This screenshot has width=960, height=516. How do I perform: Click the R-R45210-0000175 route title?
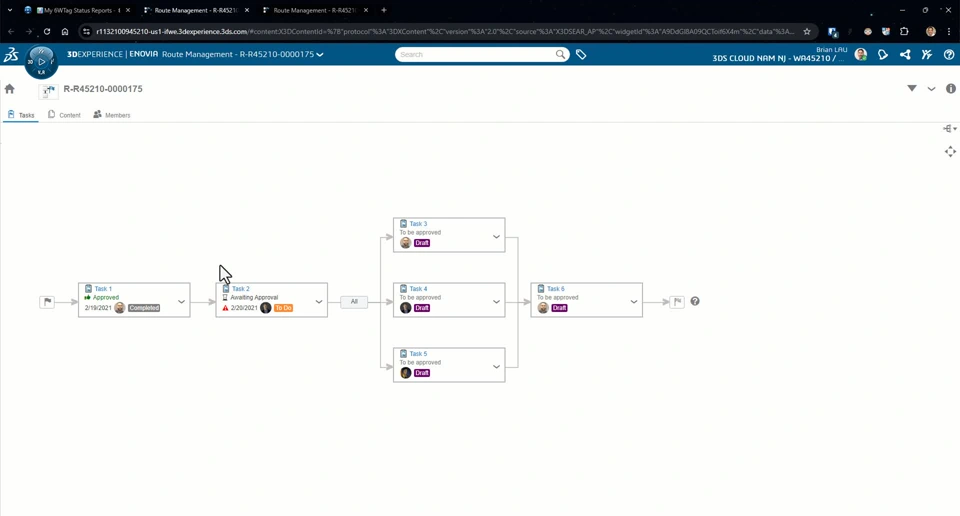tap(103, 89)
